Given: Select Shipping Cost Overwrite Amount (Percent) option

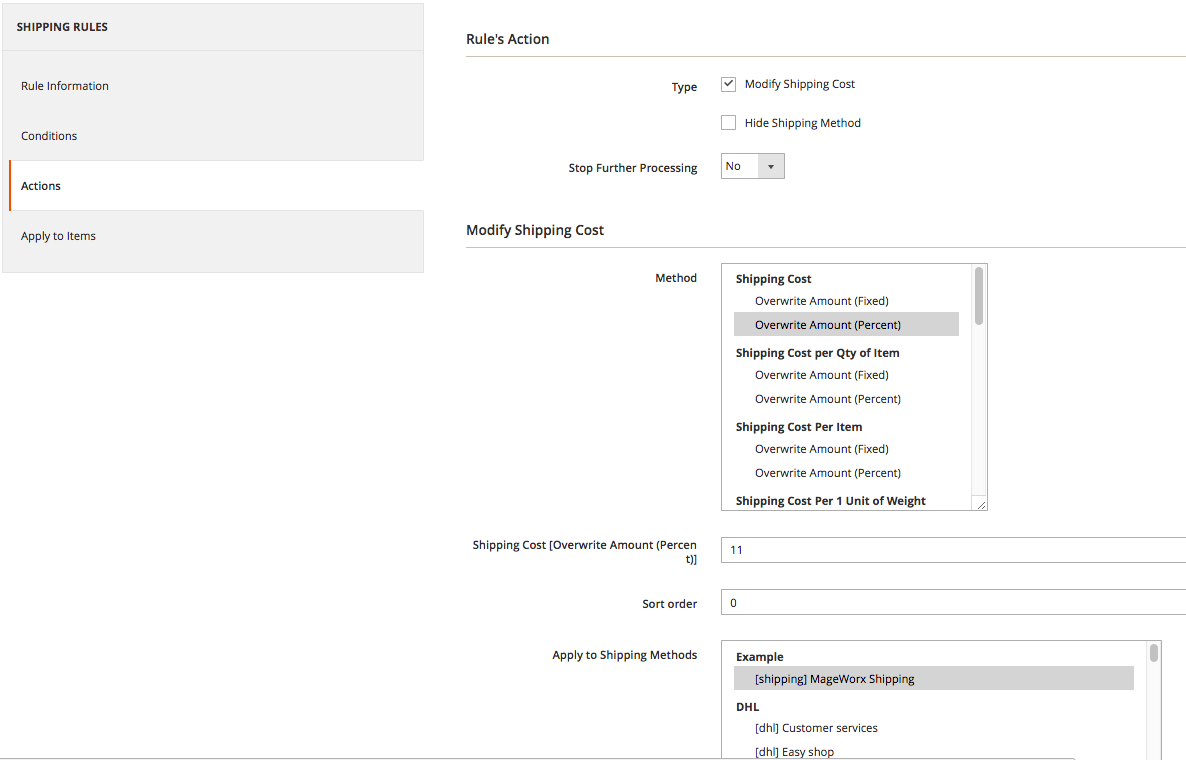Looking at the screenshot, I should point(827,325).
